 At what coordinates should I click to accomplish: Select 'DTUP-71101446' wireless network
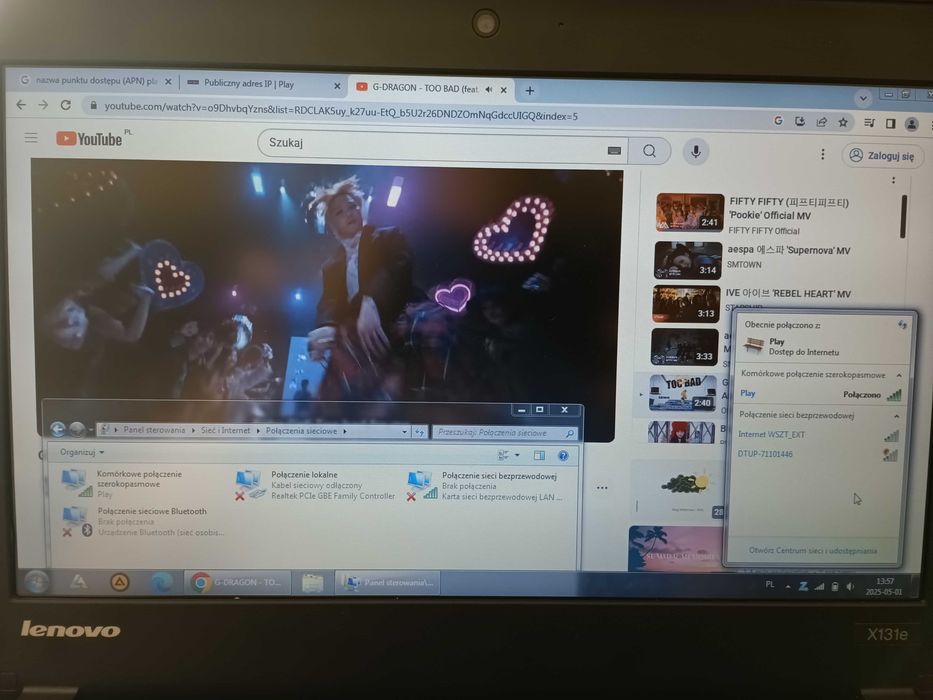[x=816, y=455]
